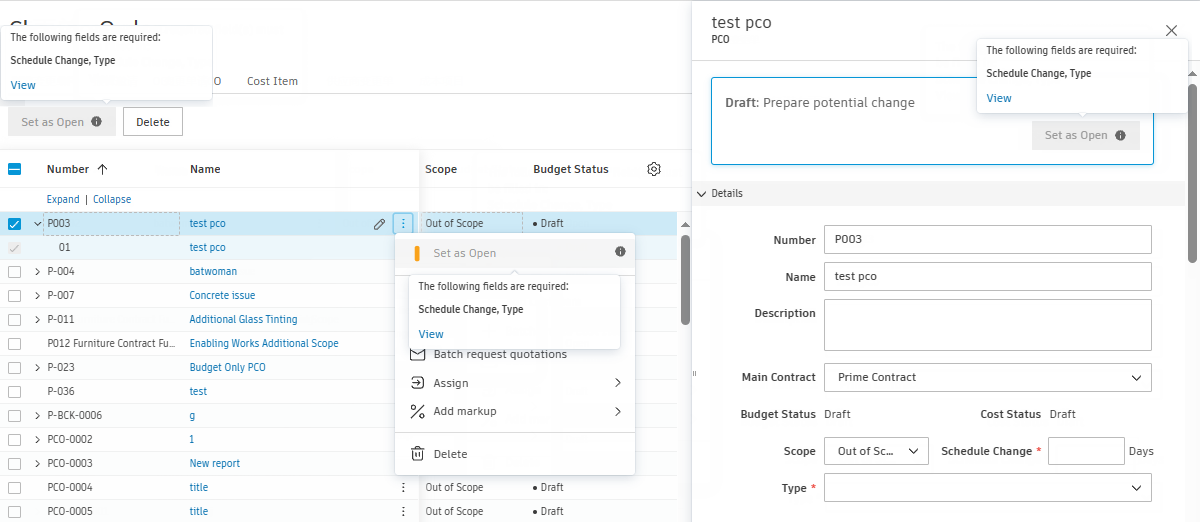Image resolution: width=1200 pixels, height=522 pixels.
Task: Click the Schedule Change days input
Action: point(1086,451)
